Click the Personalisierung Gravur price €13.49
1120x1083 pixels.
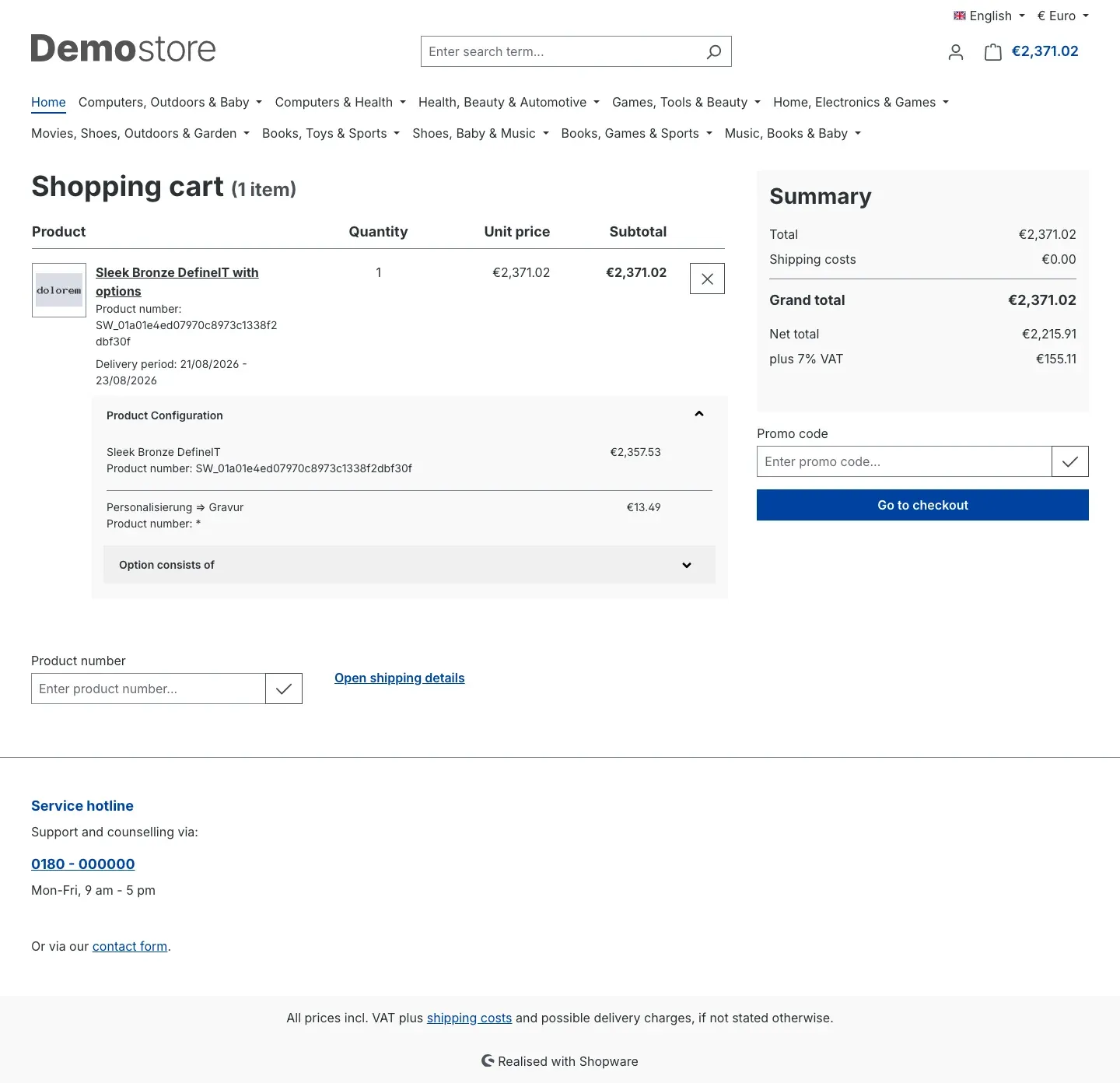644,507
